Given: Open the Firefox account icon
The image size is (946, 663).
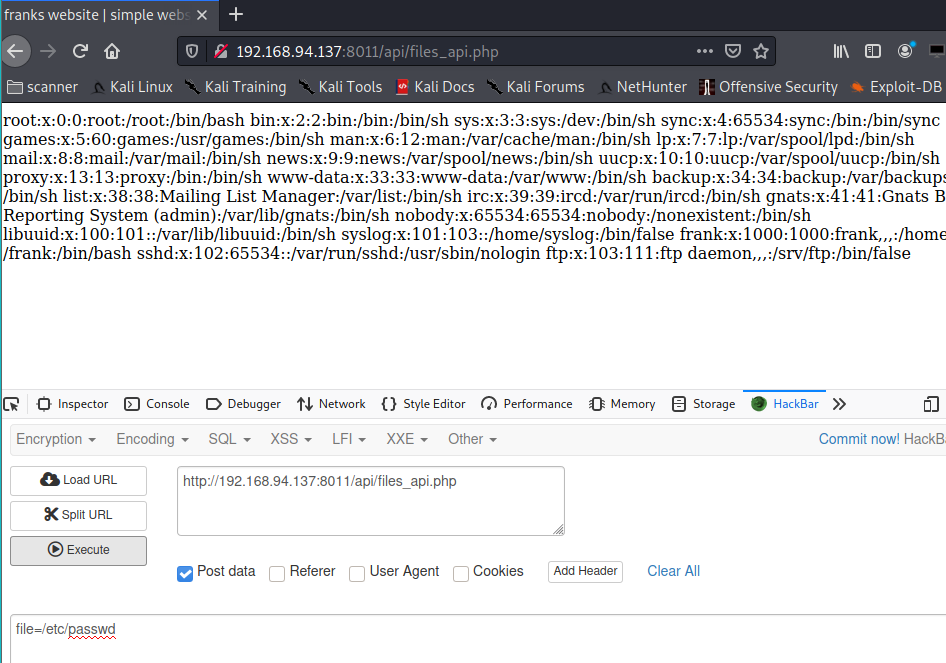Looking at the screenshot, I should coord(905,51).
